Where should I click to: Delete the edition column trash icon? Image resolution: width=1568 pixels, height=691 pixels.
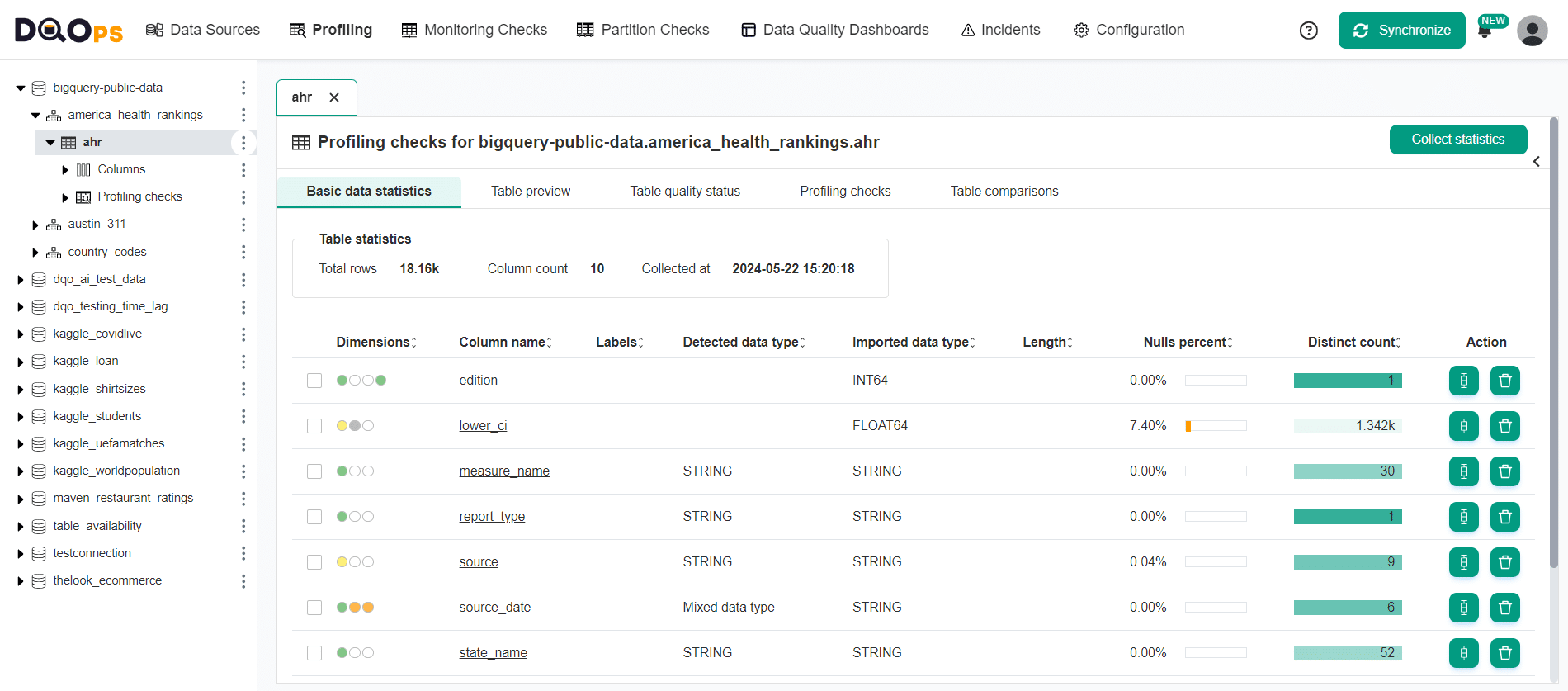[1505, 381]
